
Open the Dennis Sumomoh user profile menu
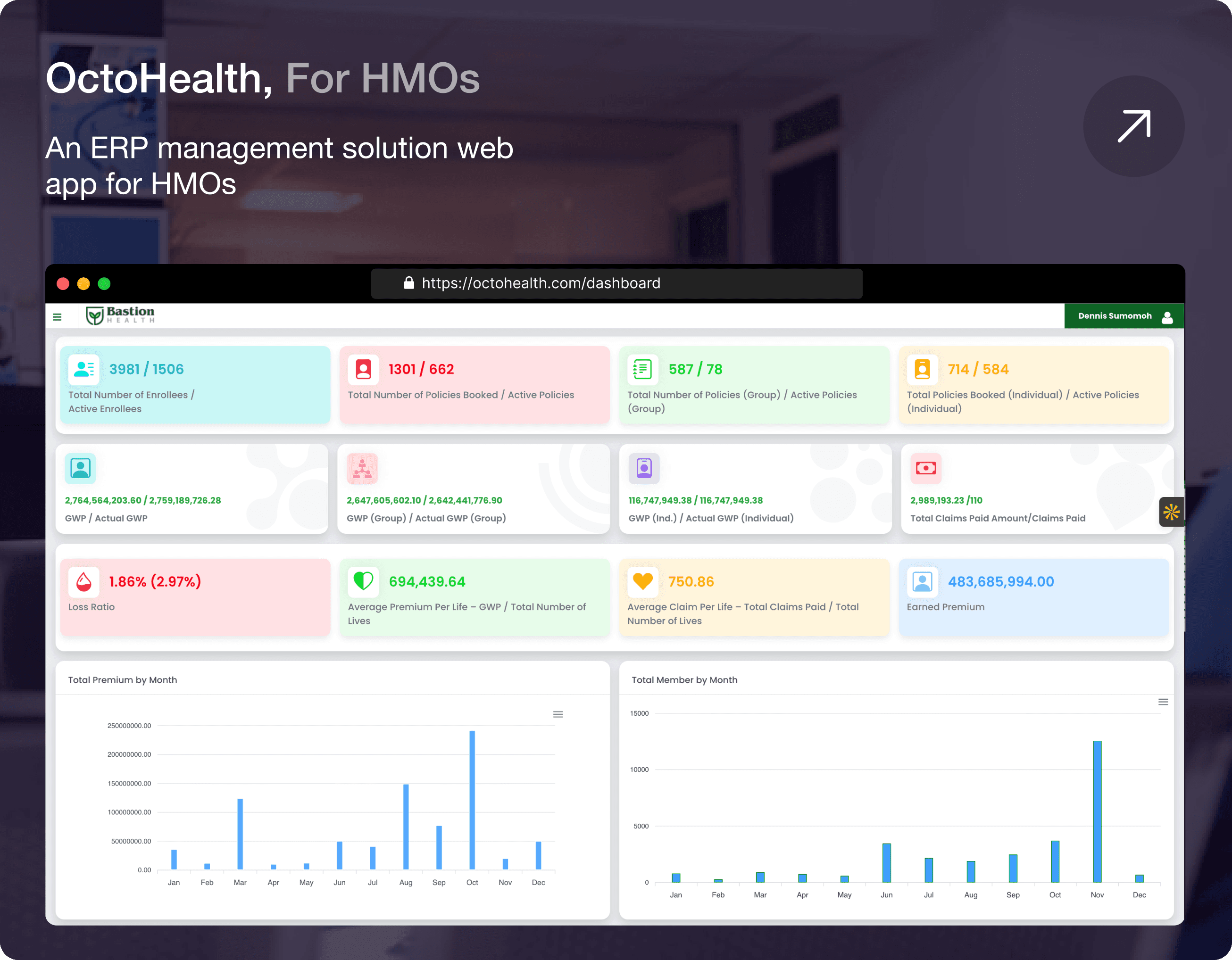pyautogui.click(x=1123, y=316)
